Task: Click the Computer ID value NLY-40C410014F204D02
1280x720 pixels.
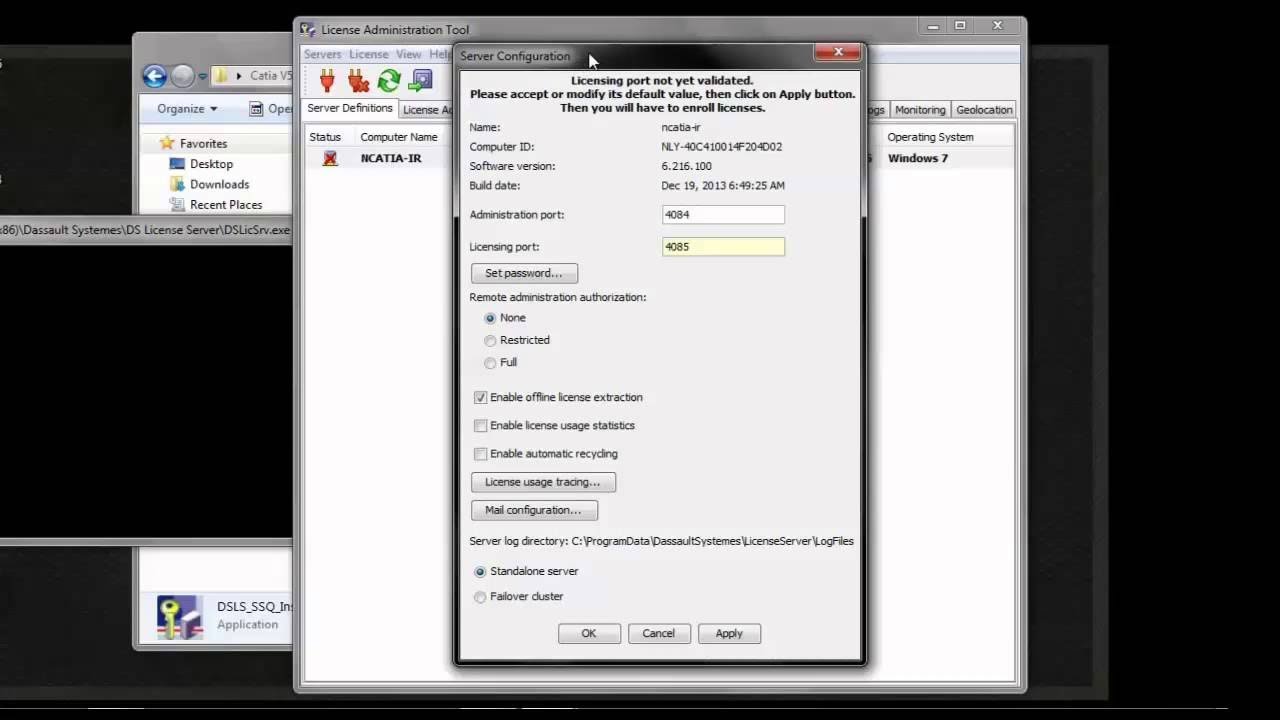Action: point(722,146)
